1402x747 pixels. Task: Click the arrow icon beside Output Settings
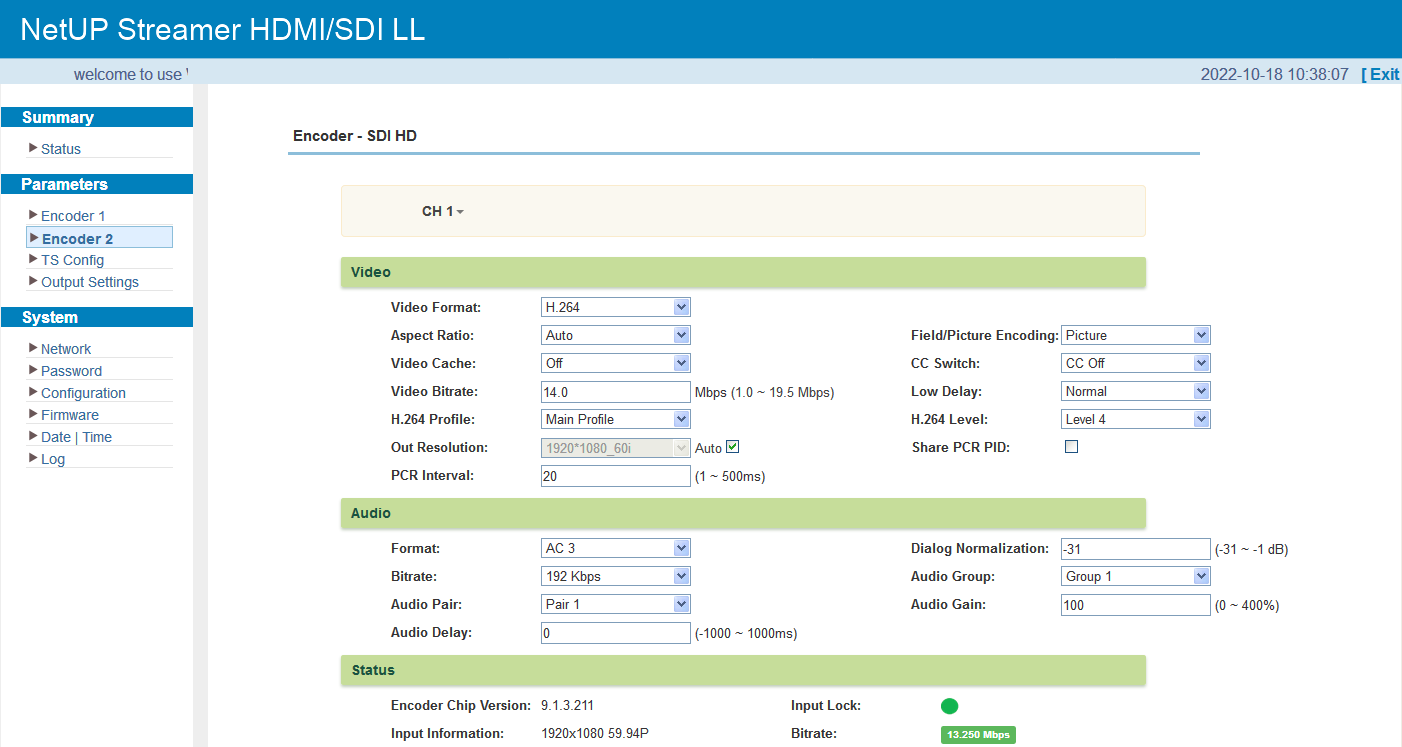pyautogui.click(x=34, y=281)
